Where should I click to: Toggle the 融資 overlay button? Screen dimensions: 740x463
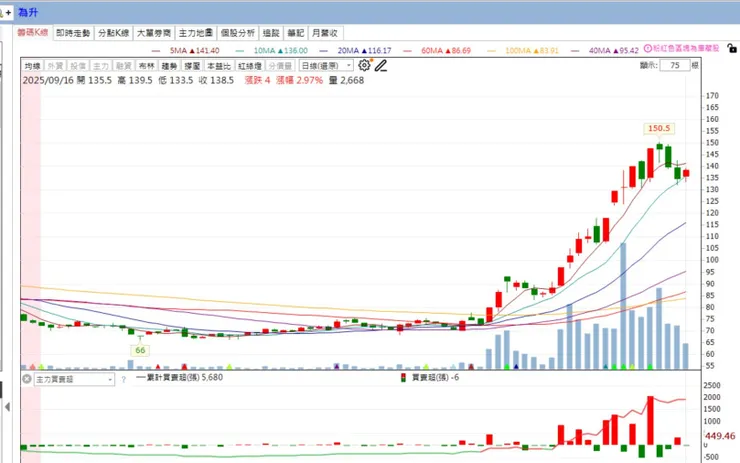124,66
